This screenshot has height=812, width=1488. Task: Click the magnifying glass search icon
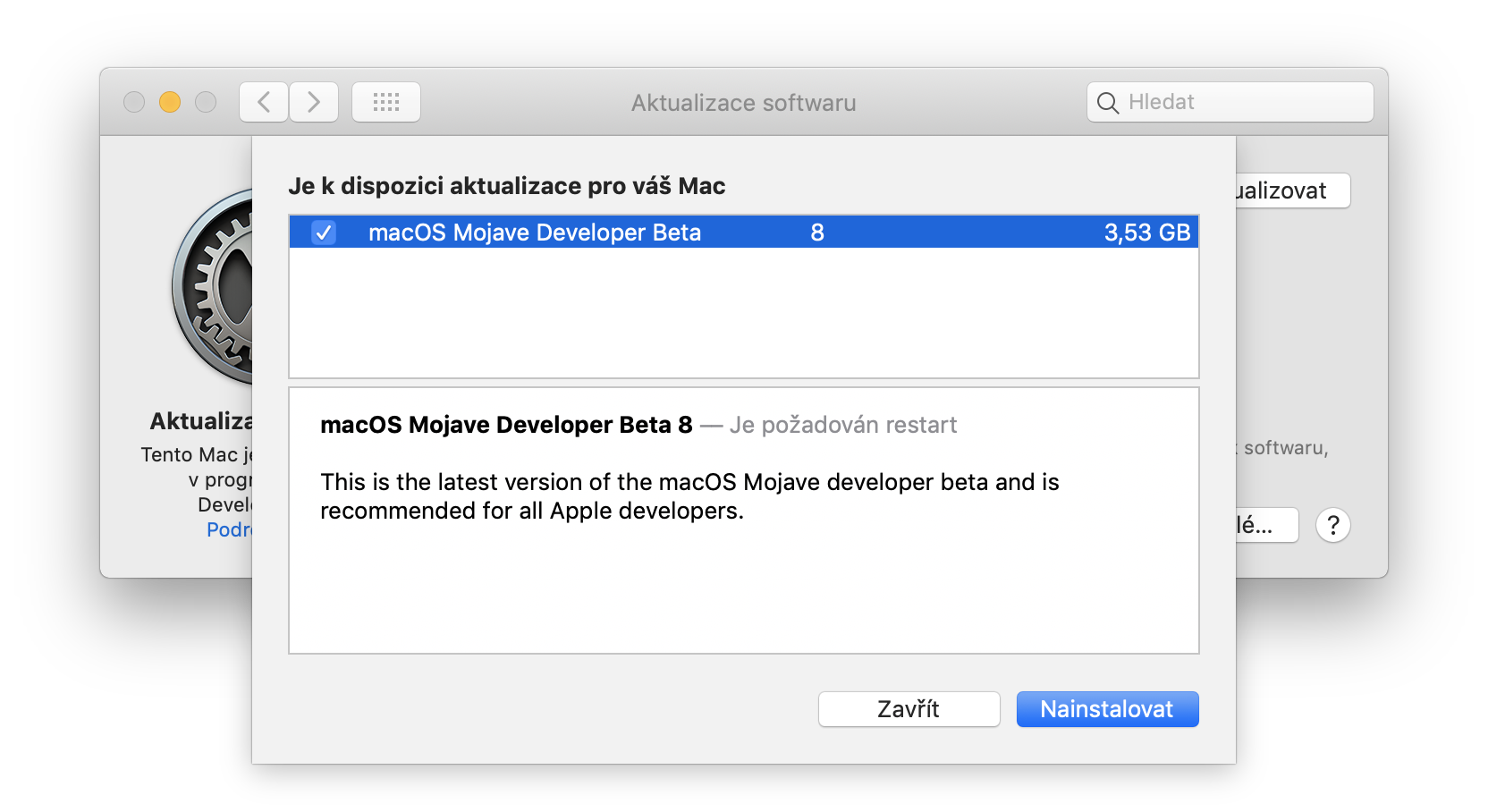point(1107,103)
